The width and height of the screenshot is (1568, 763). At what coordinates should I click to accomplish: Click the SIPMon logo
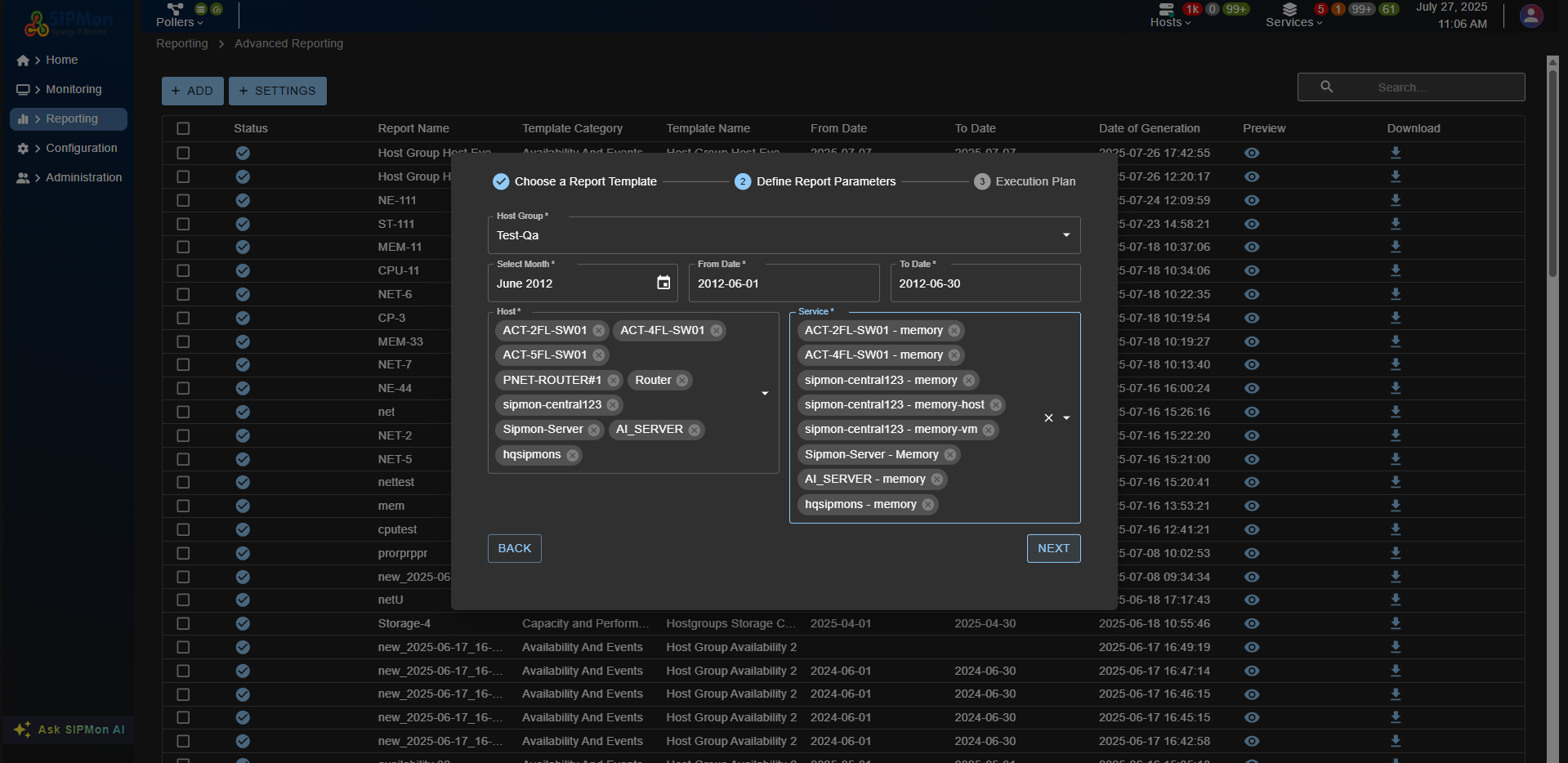36,22
